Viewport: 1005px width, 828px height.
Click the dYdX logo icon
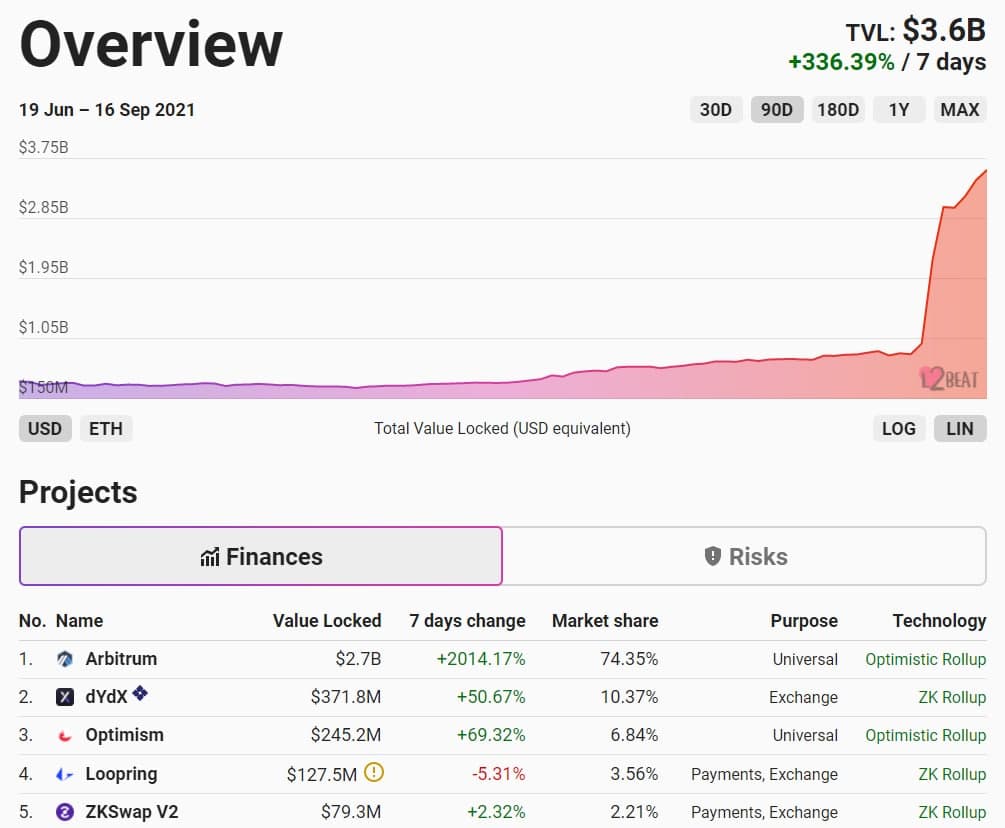(65, 697)
